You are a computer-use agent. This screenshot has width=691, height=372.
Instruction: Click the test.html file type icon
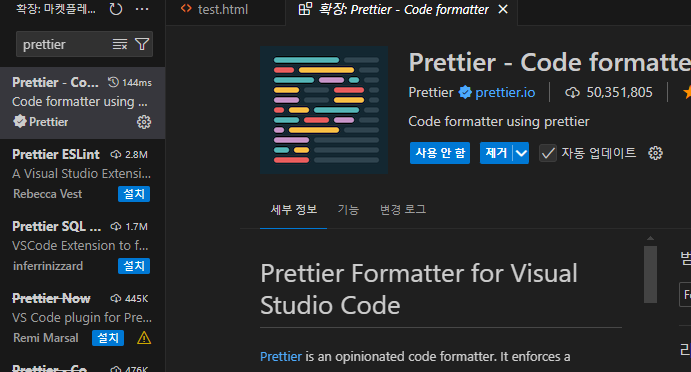pyautogui.click(x=186, y=9)
